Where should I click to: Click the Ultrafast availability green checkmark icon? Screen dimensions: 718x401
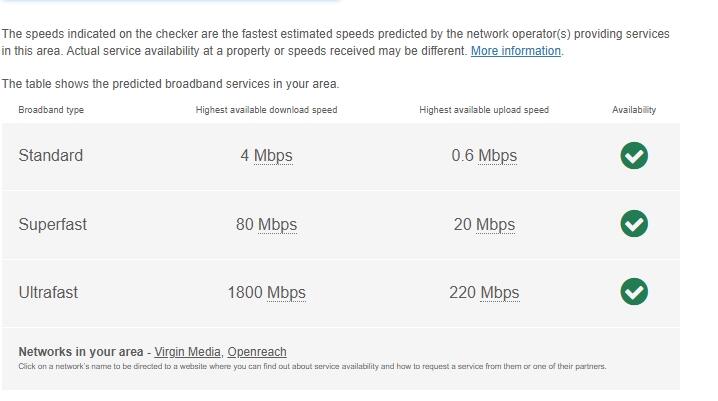point(634,292)
